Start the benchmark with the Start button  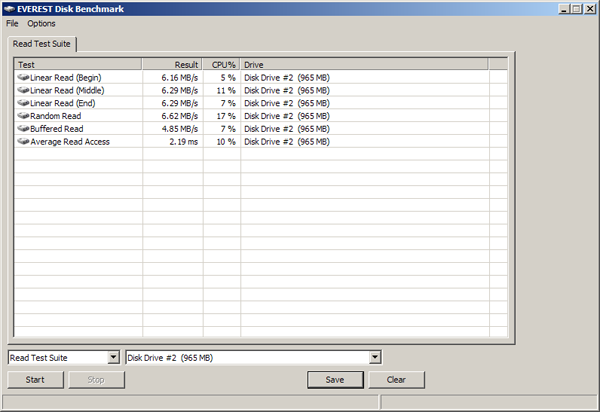coord(35,380)
